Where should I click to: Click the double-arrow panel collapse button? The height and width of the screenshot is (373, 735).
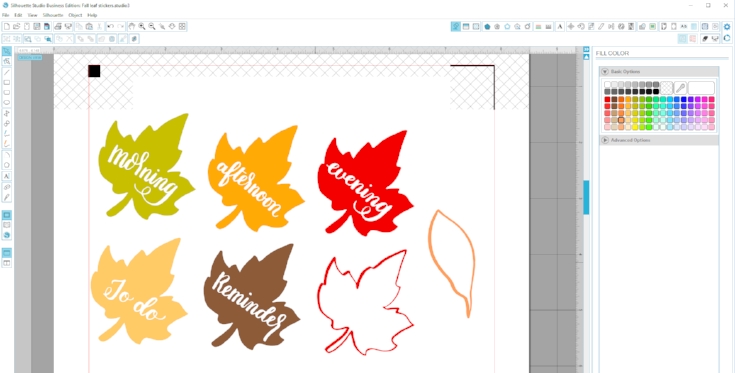[x=586, y=49]
